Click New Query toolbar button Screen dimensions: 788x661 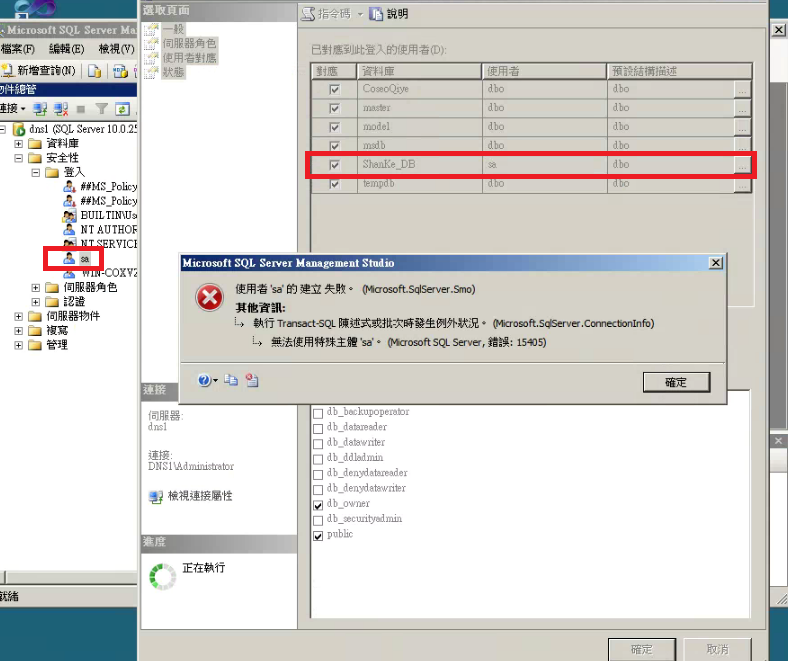click(39, 70)
